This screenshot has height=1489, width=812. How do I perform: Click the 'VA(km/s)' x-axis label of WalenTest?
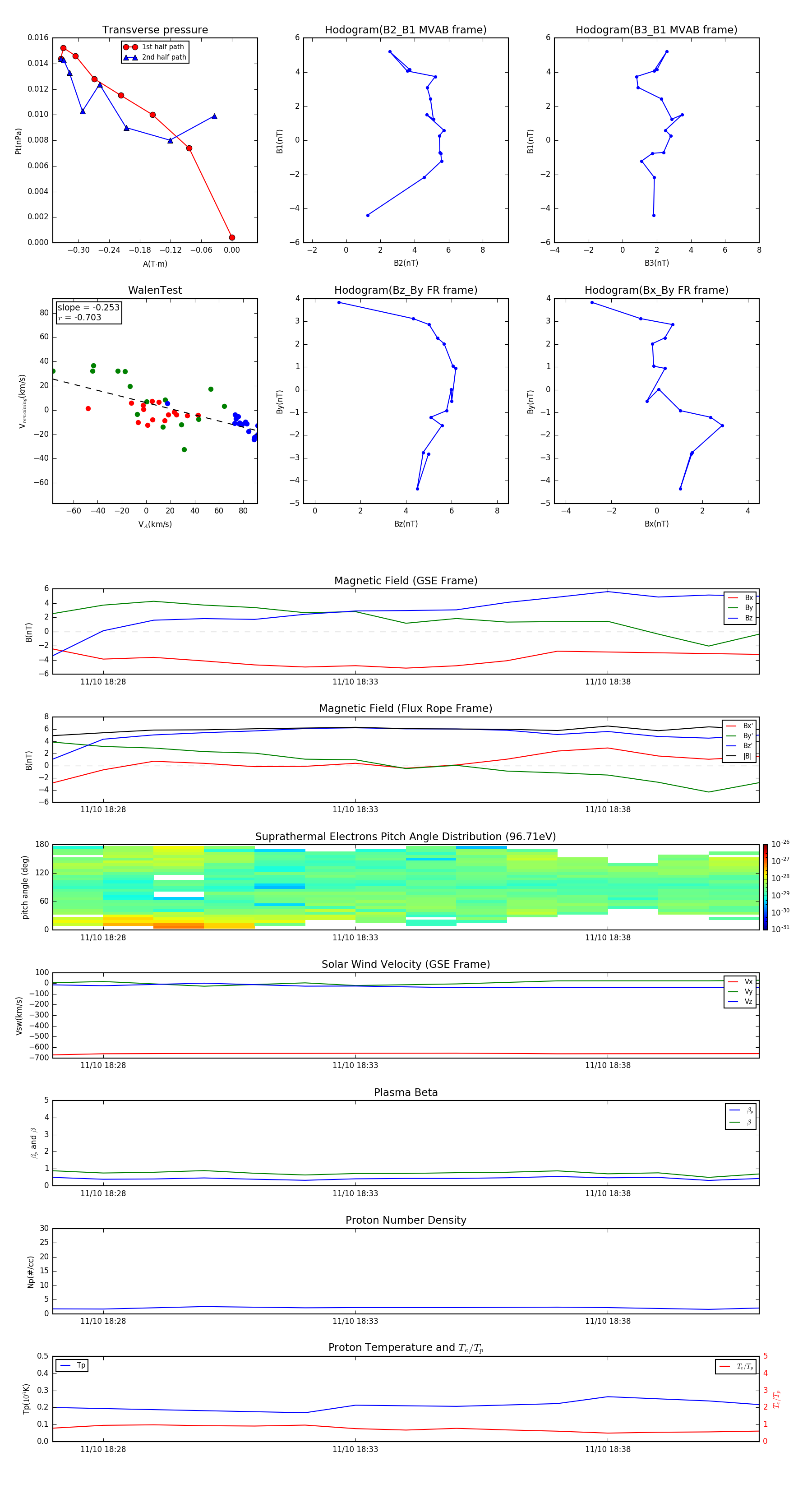[x=155, y=525]
